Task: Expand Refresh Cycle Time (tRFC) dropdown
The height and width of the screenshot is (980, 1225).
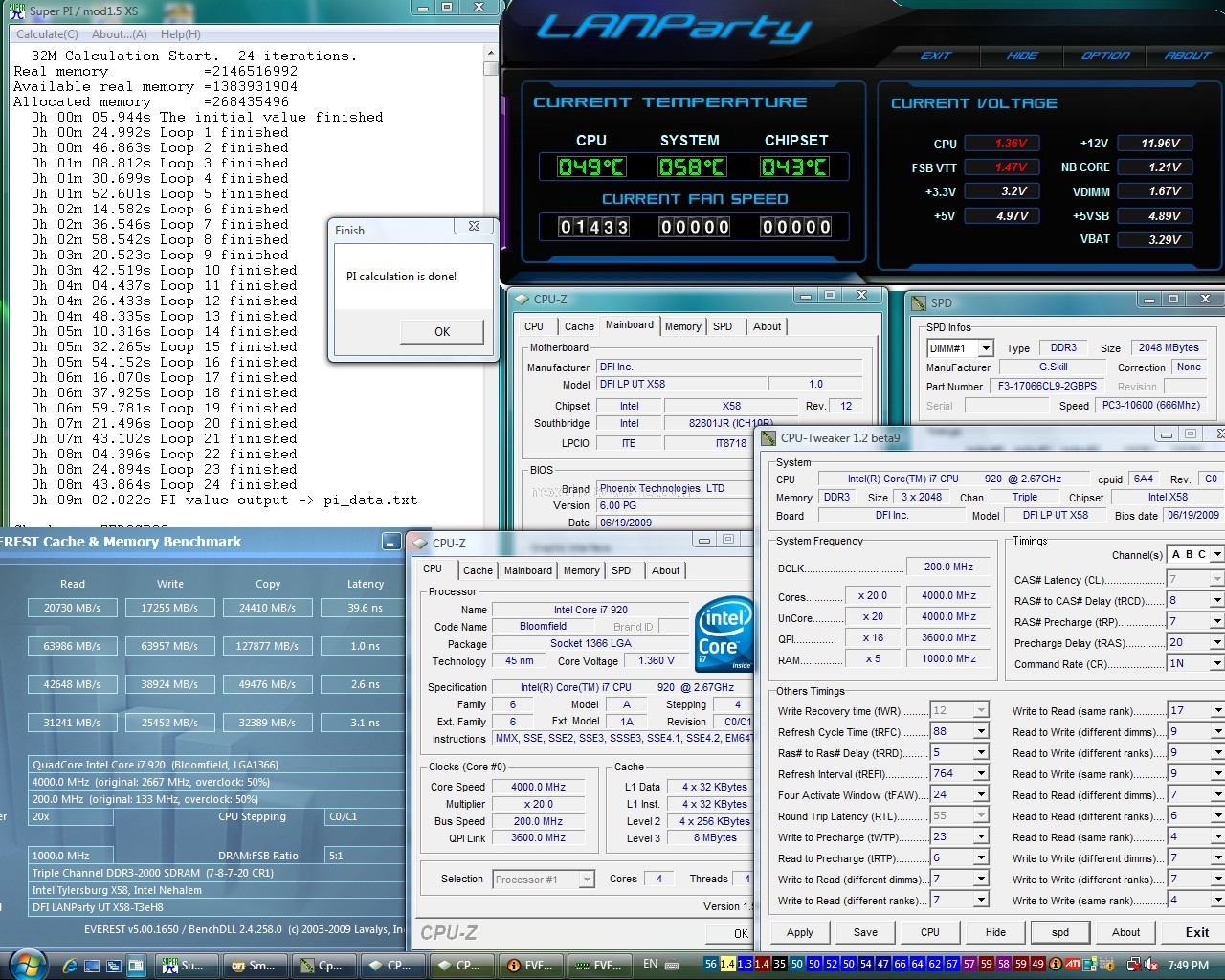Action: 981,731
